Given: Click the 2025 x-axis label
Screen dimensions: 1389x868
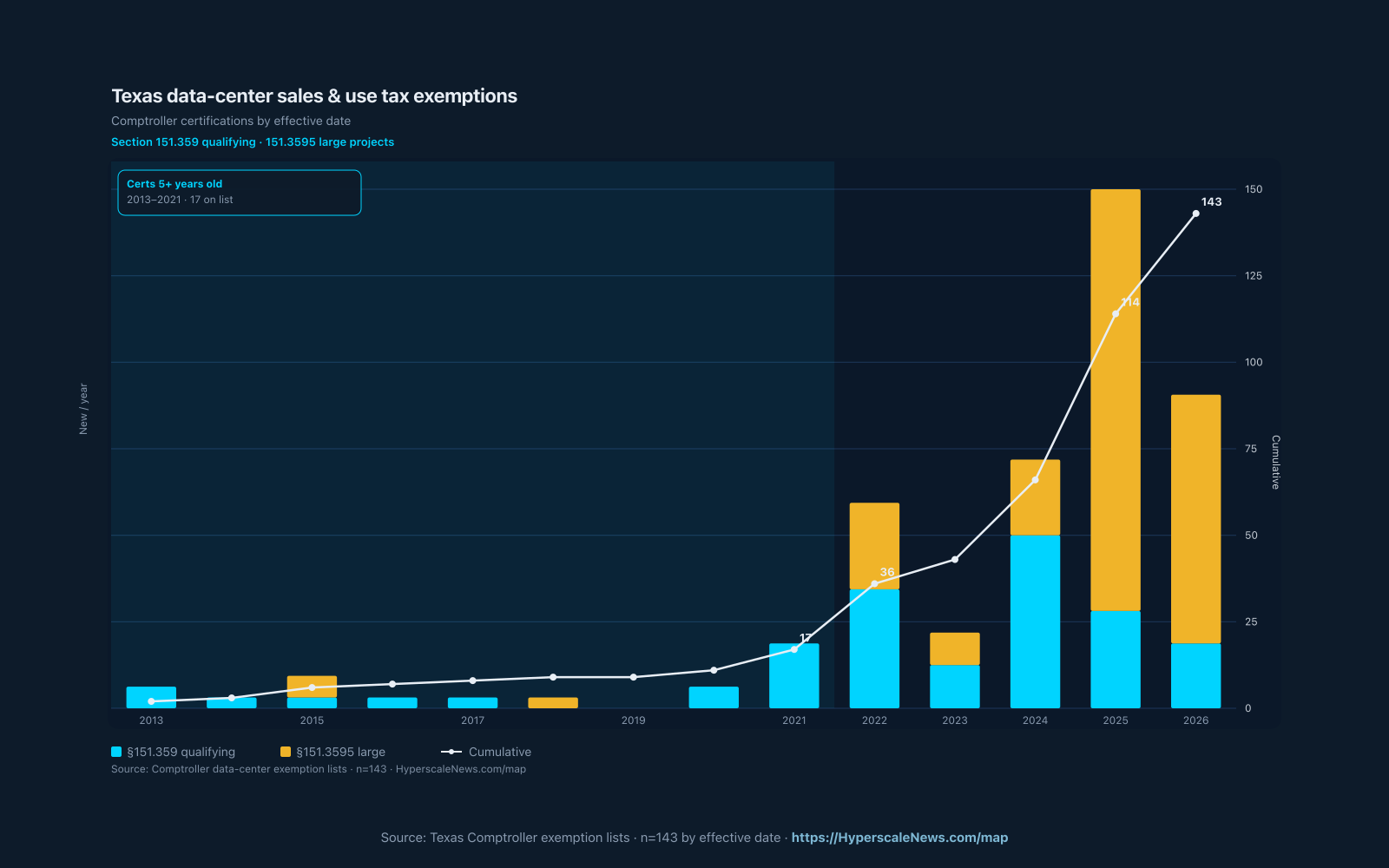Looking at the screenshot, I should [x=1116, y=720].
